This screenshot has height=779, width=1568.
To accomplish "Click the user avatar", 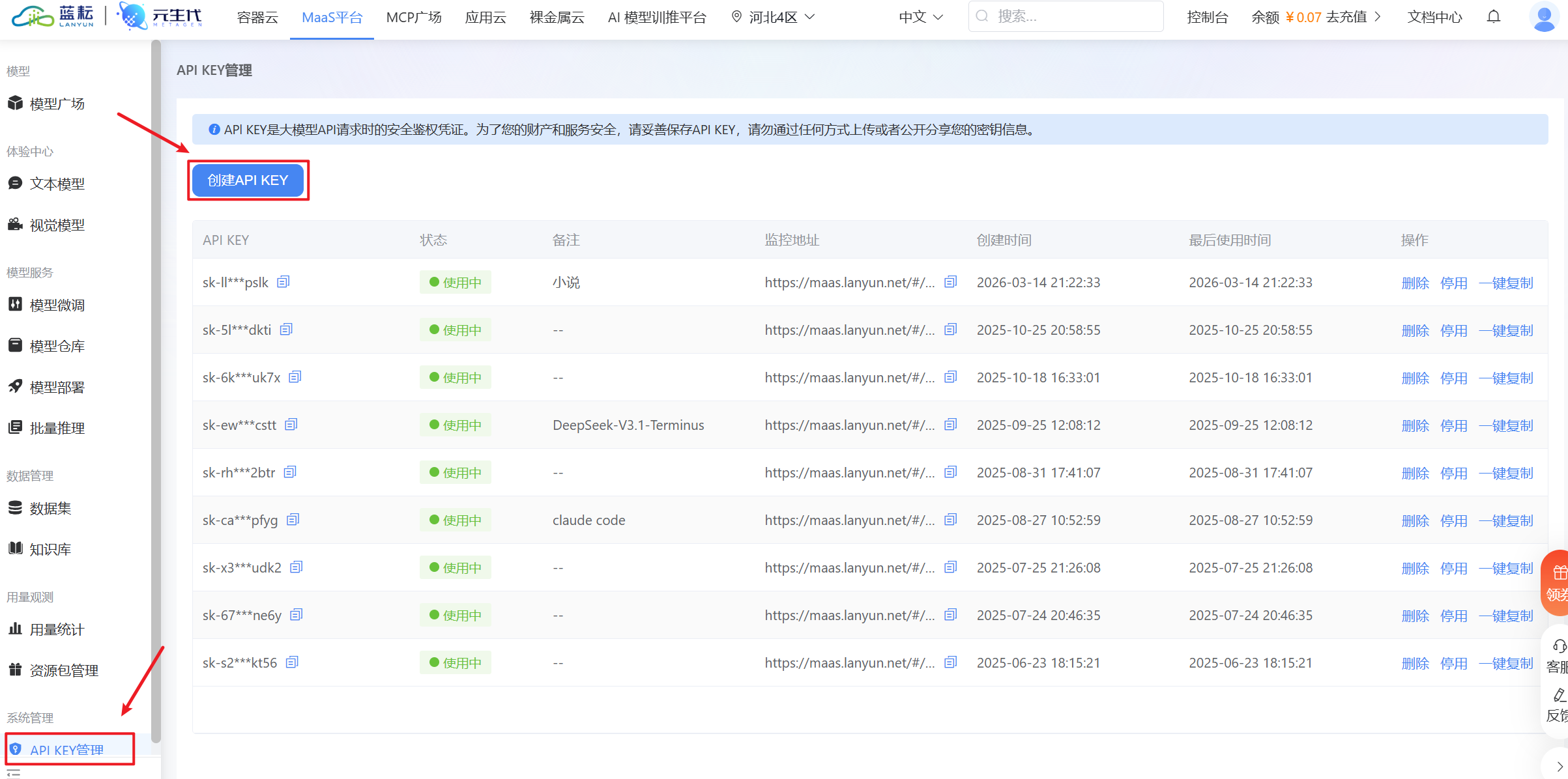I will (x=1543, y=17).
